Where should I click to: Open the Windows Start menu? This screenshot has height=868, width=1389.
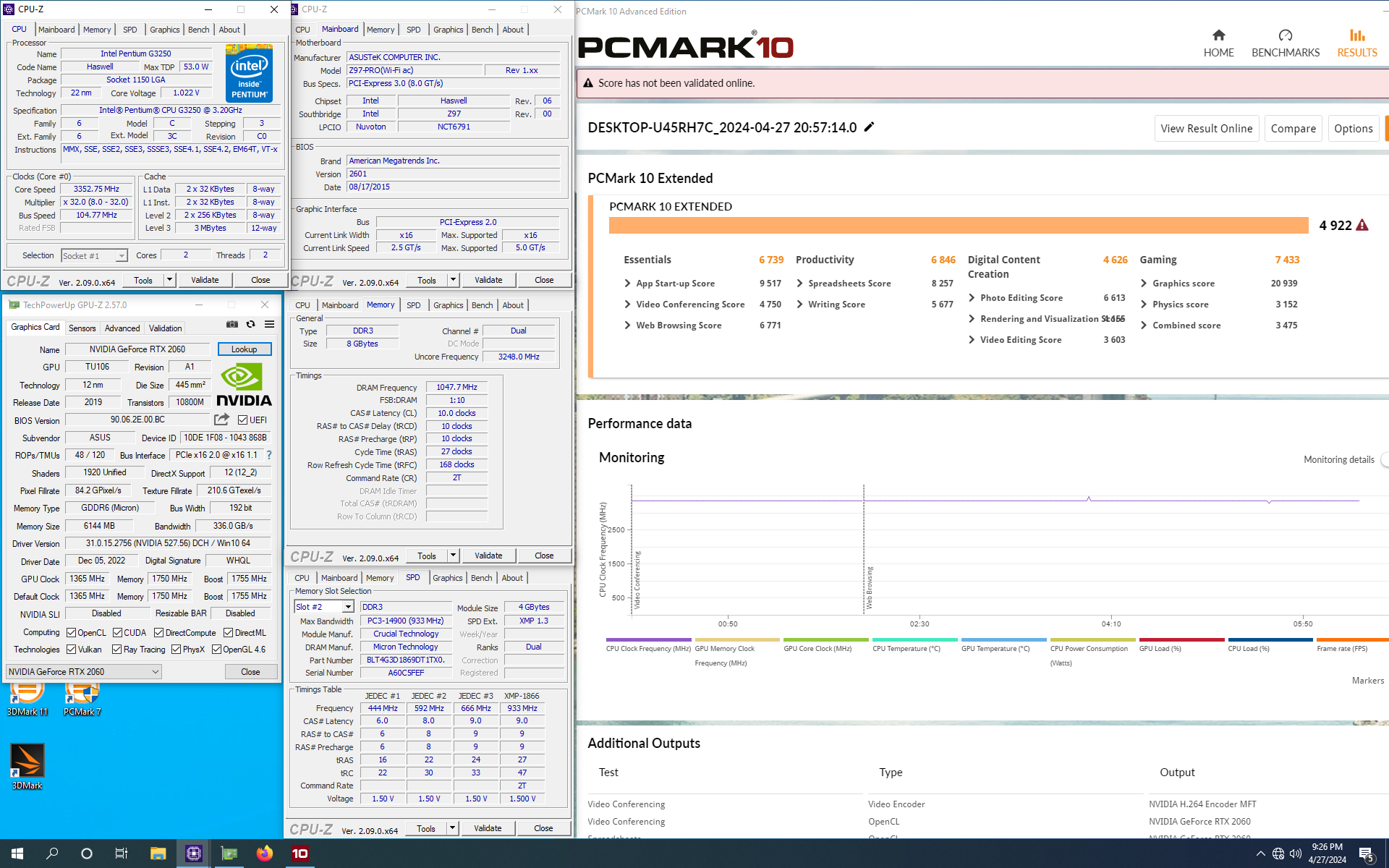coord(17,854)
